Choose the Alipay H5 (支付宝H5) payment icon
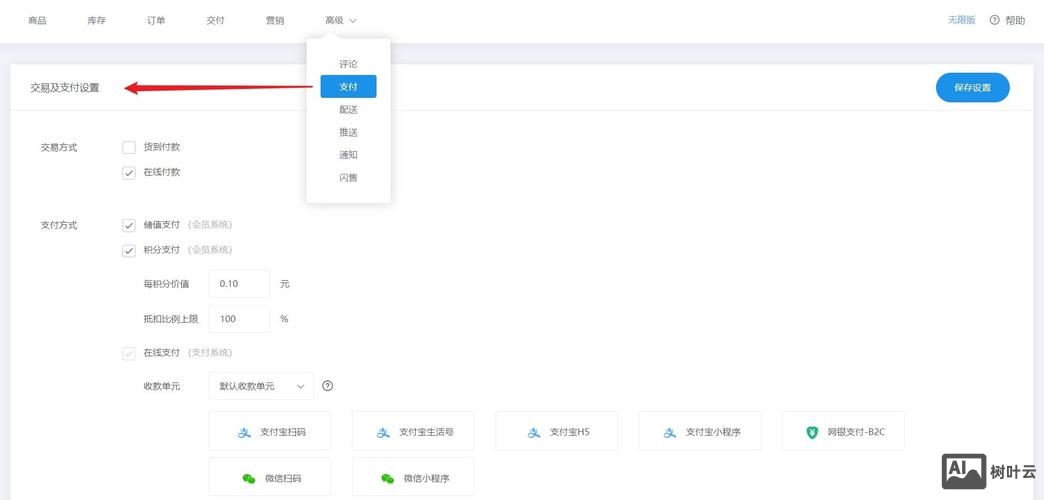Viewport: 1044px width, 500px height. pyautogui.click(x=534, y=432)
